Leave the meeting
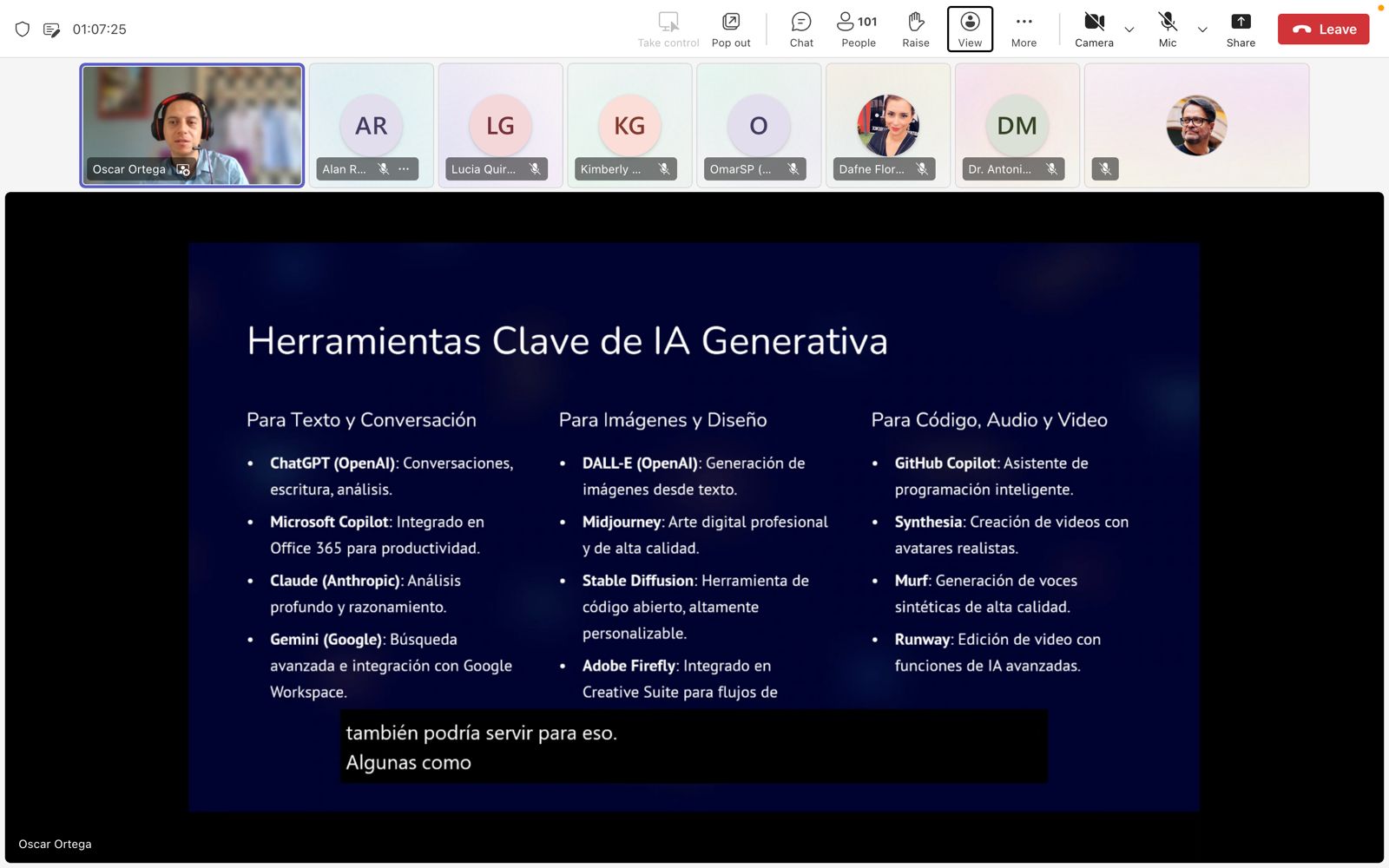This screenshot has width=1389, height=868. [1323, 29]
